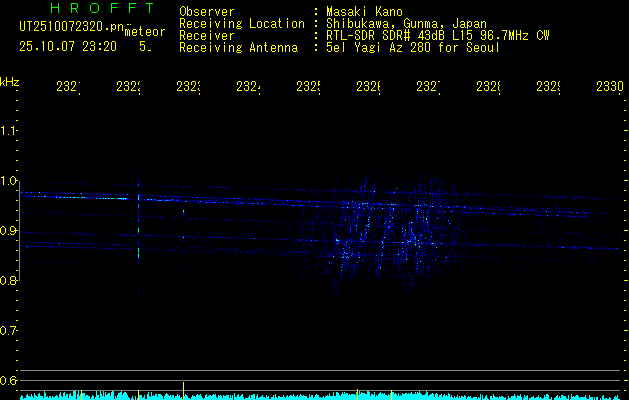The height and width of the screenshot is (400, 629).
Task: Select the RTL-SDR SDR# receiver description
Action: tap(438, 35)
